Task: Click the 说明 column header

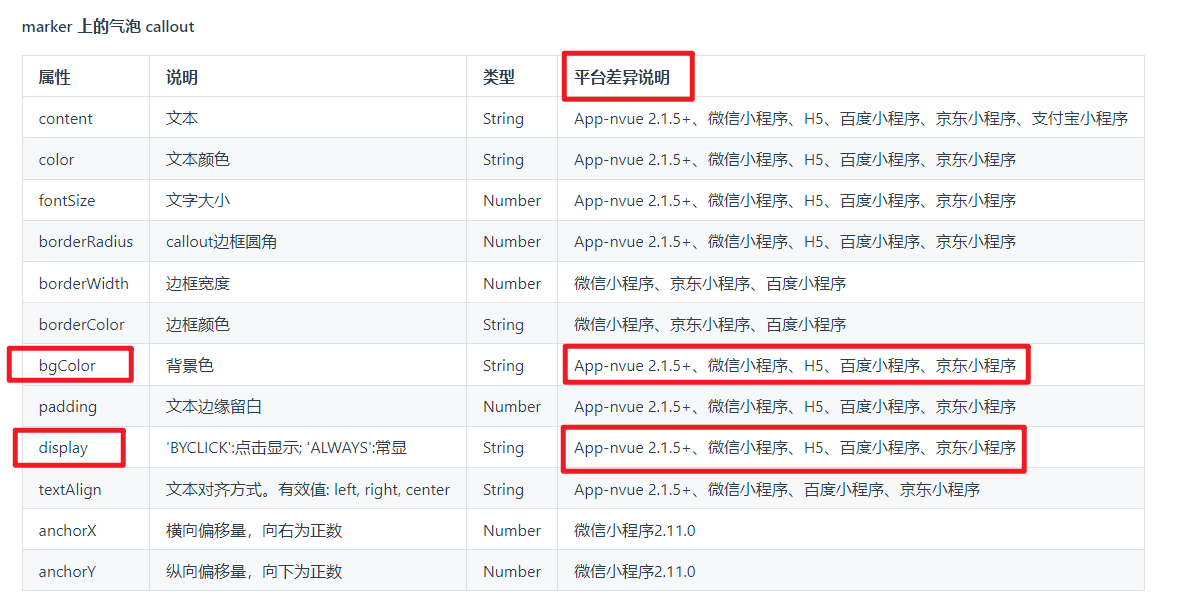Action: [181, 77]
